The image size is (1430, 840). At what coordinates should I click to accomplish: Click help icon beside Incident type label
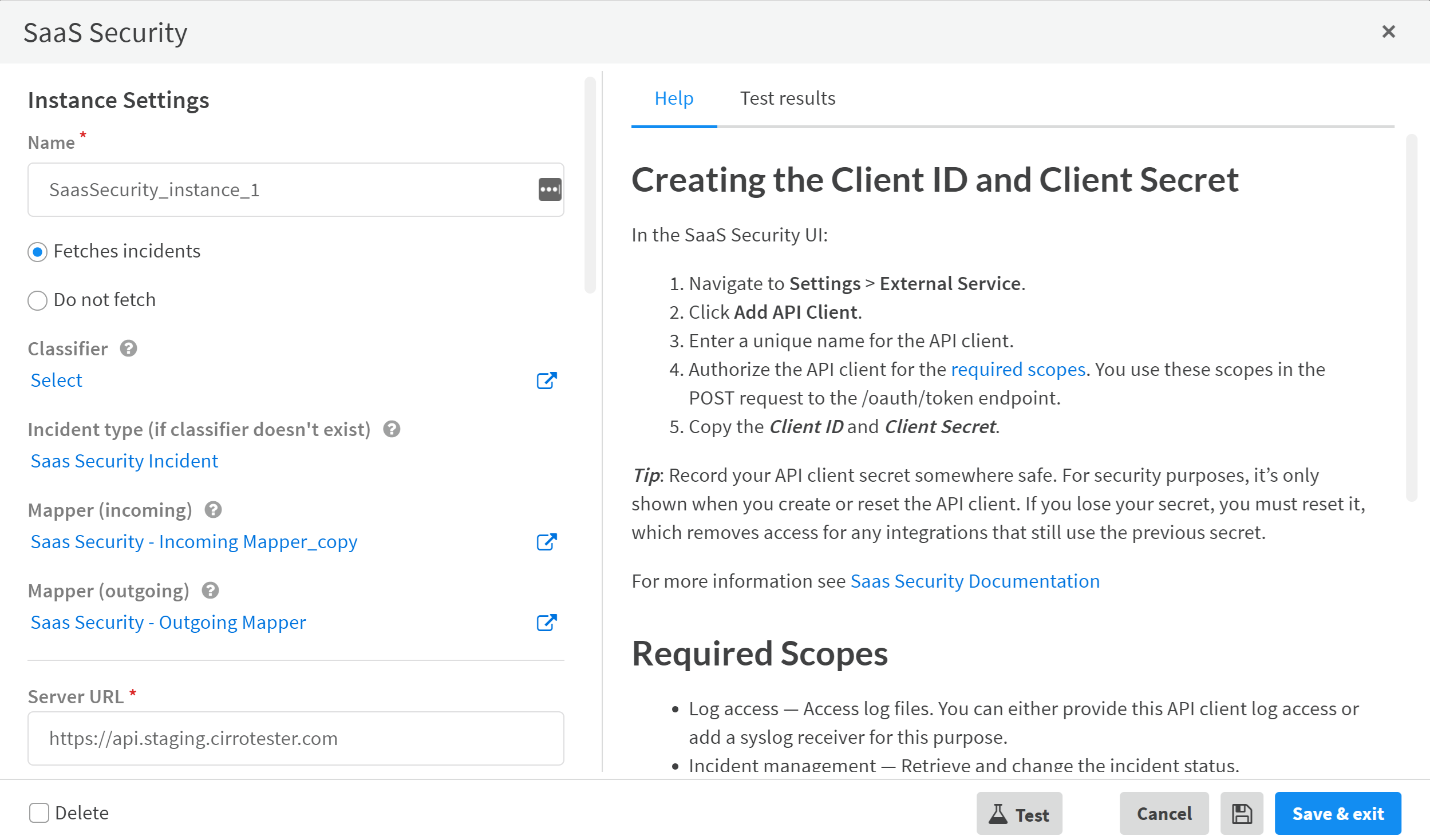tap(392, 429)
